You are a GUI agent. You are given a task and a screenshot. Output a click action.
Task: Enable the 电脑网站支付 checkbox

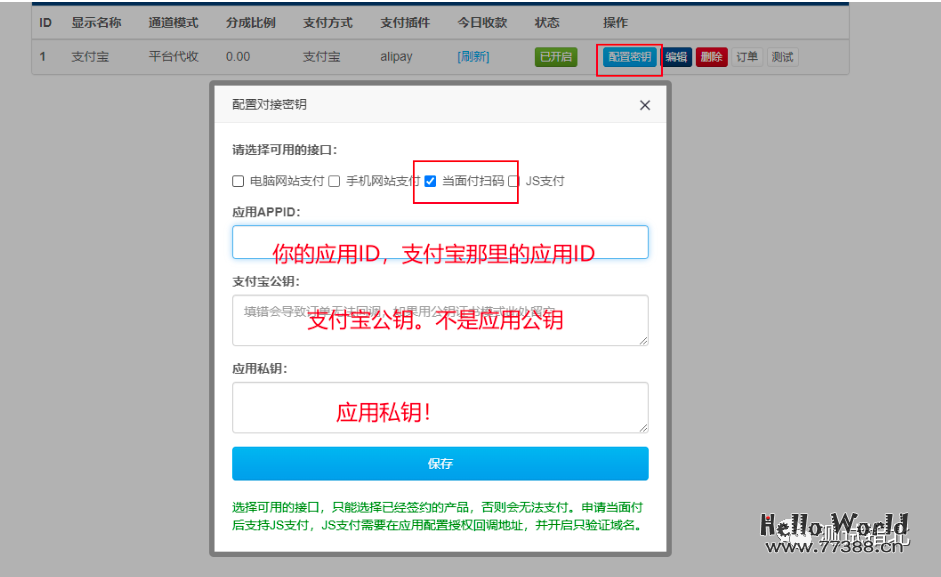pyautogui.click(x=238, y=181)
